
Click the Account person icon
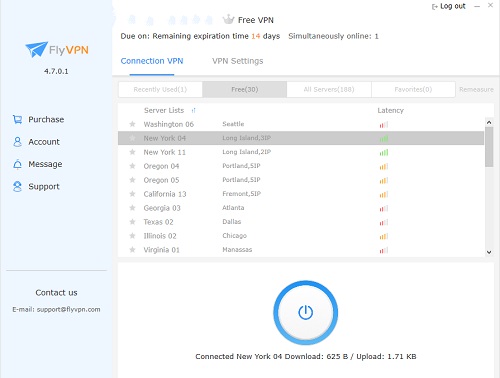17,142
